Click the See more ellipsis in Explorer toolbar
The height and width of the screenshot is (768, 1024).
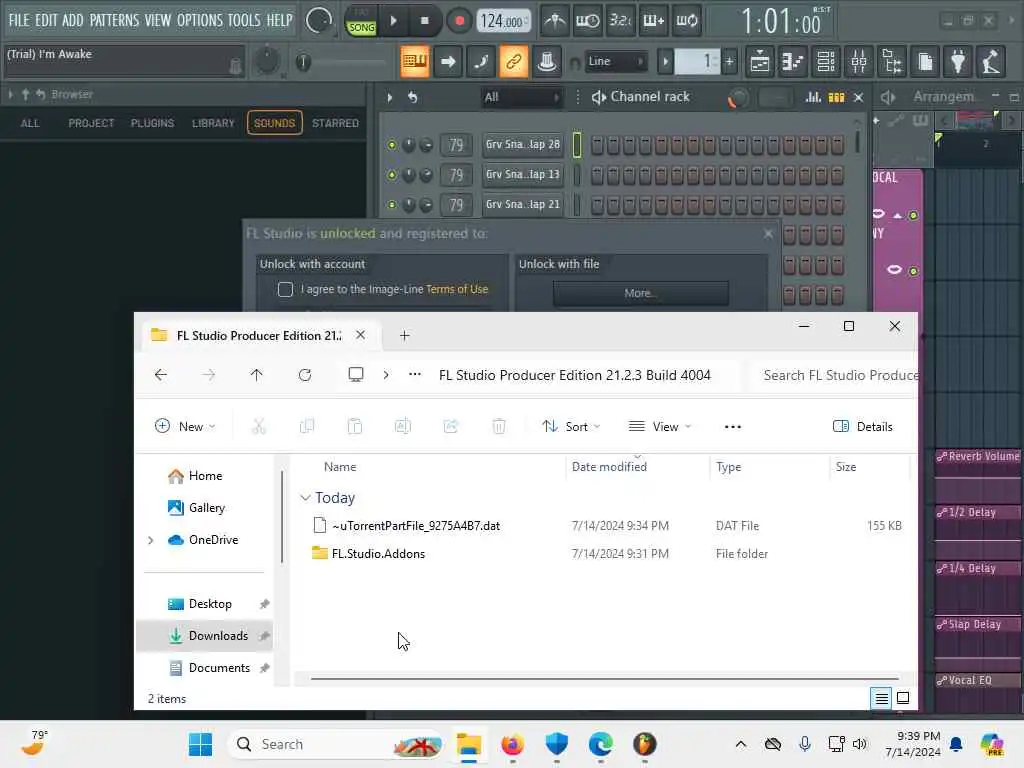coord(733,426)
